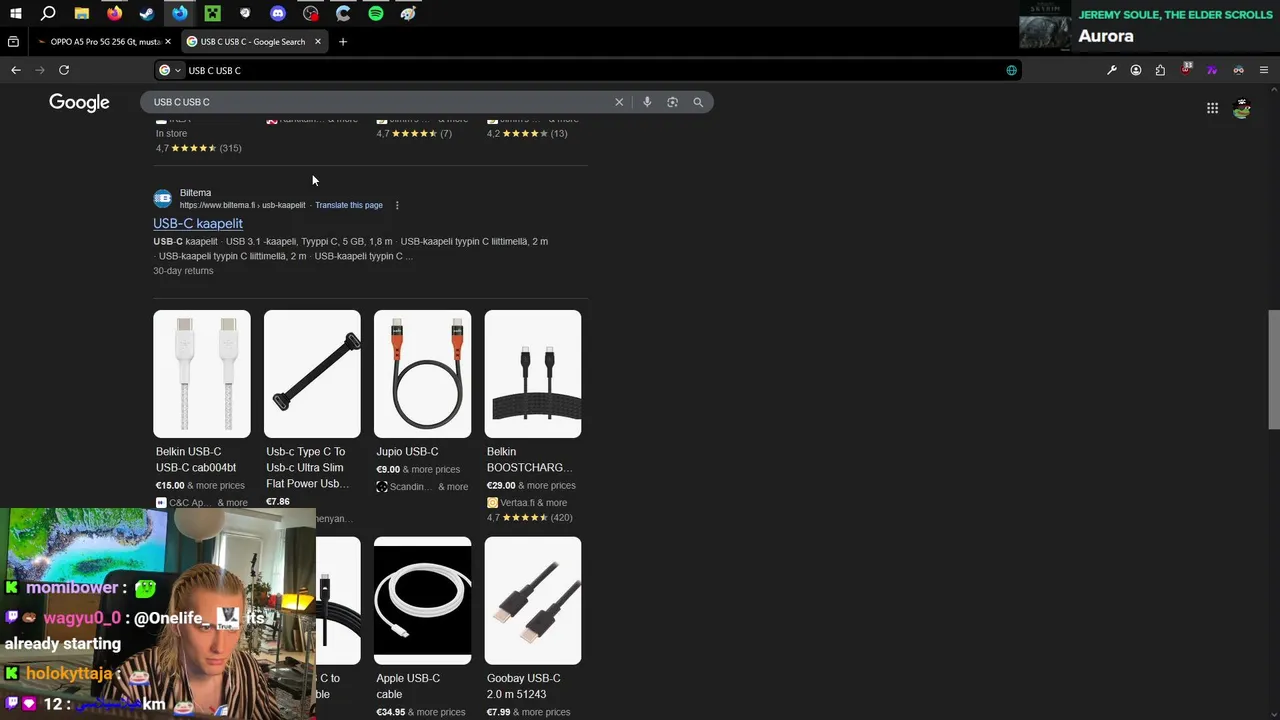Start voice search with microphone icon
Image resolution: width=1280 pixels, height=720 pixels.
647,102
